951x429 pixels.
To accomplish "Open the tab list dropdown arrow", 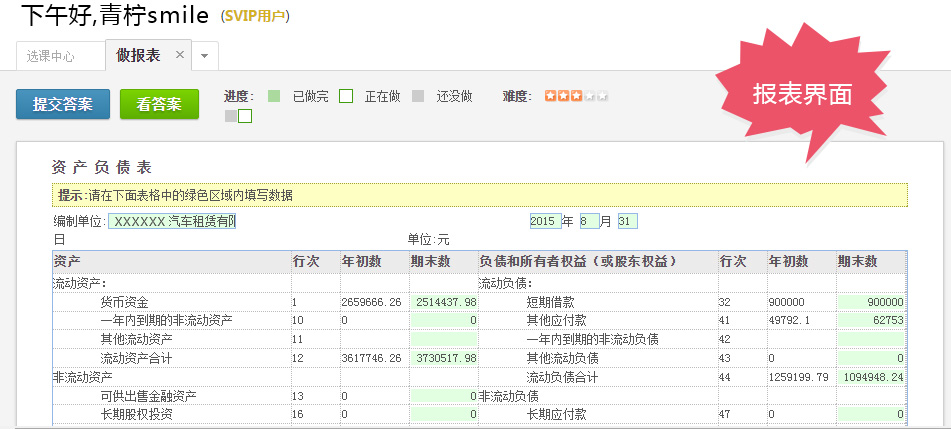I will click(x=204, y=56).
